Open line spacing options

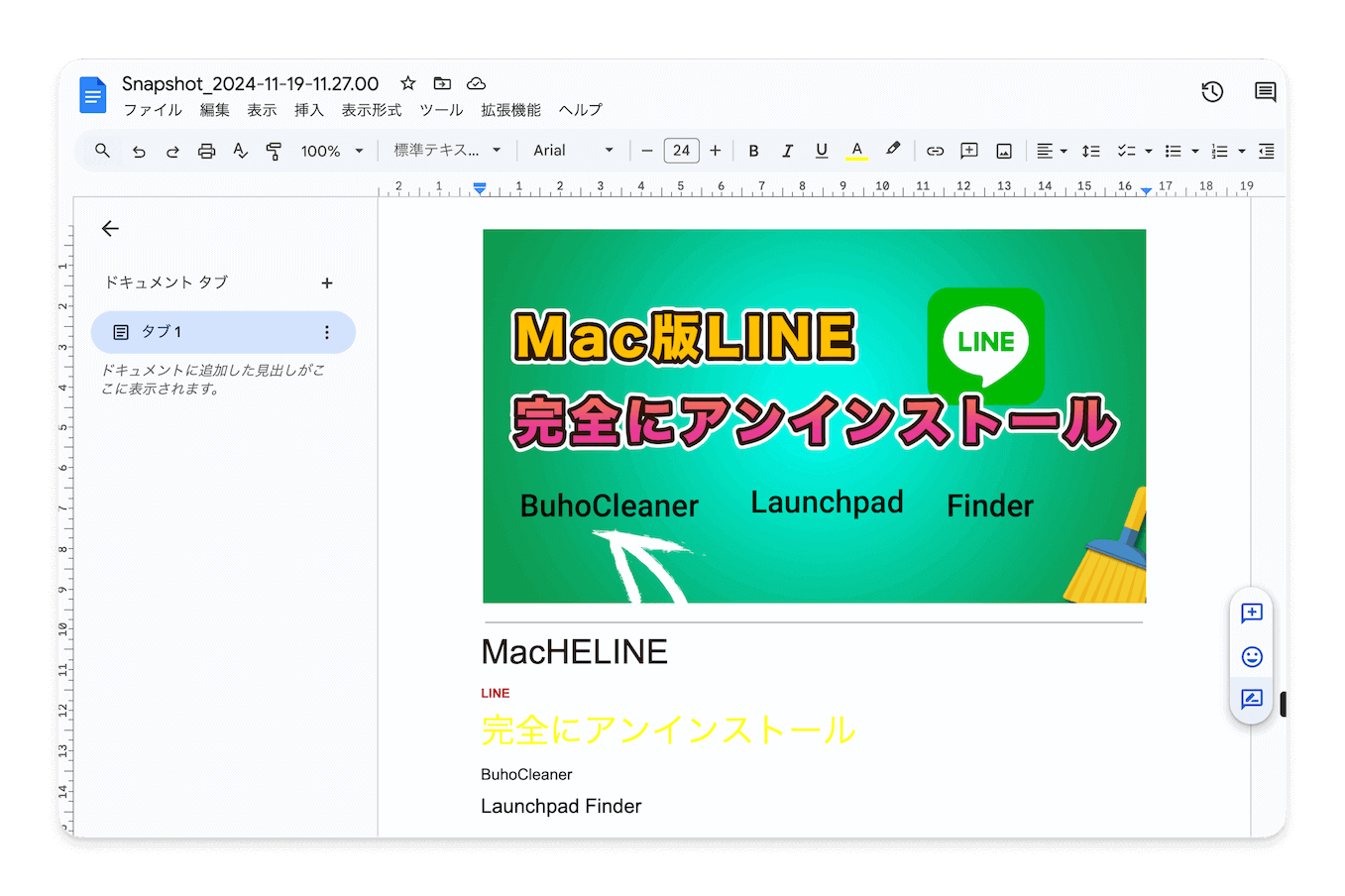coord(1091,151)
